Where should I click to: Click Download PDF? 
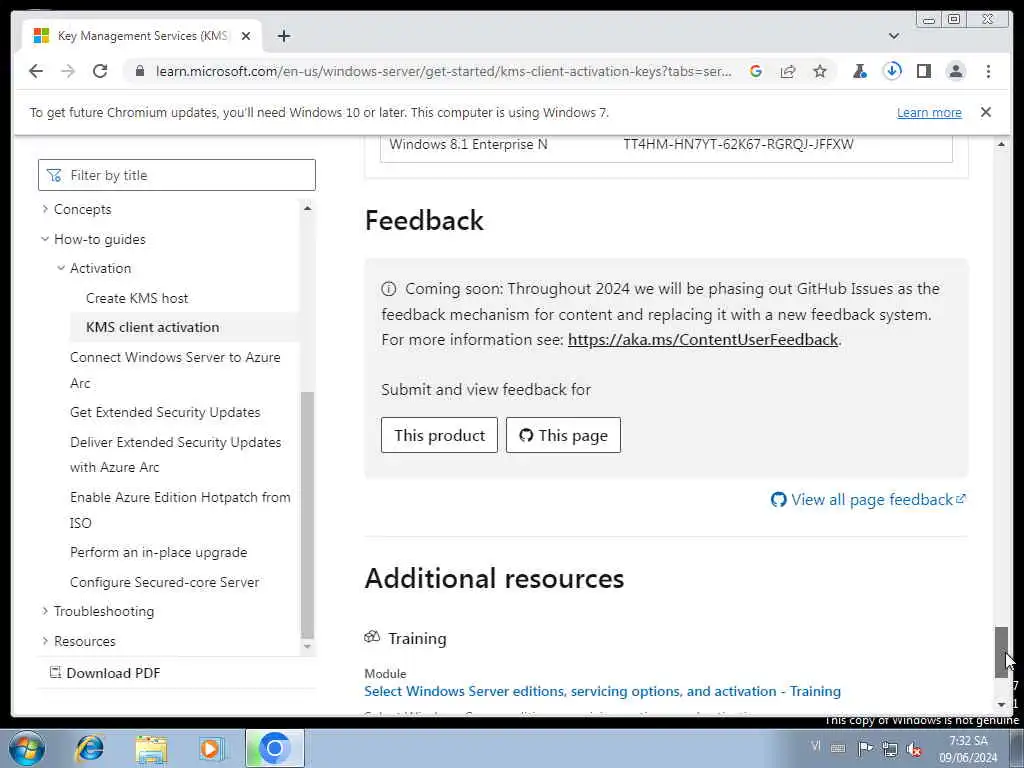tap(105, 673)
